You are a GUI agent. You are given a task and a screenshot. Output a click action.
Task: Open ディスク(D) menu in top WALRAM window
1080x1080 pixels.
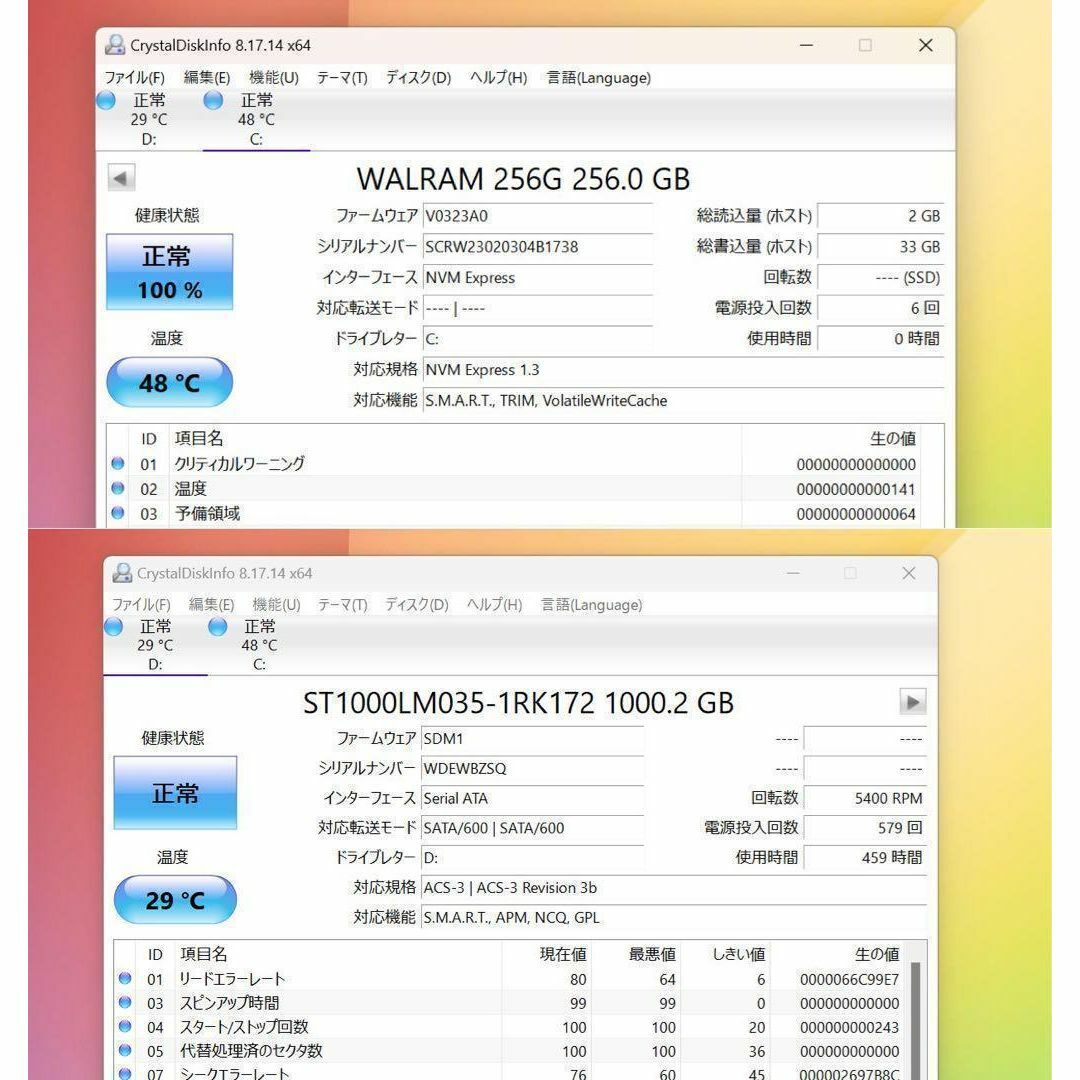click(x=418, y=78)
